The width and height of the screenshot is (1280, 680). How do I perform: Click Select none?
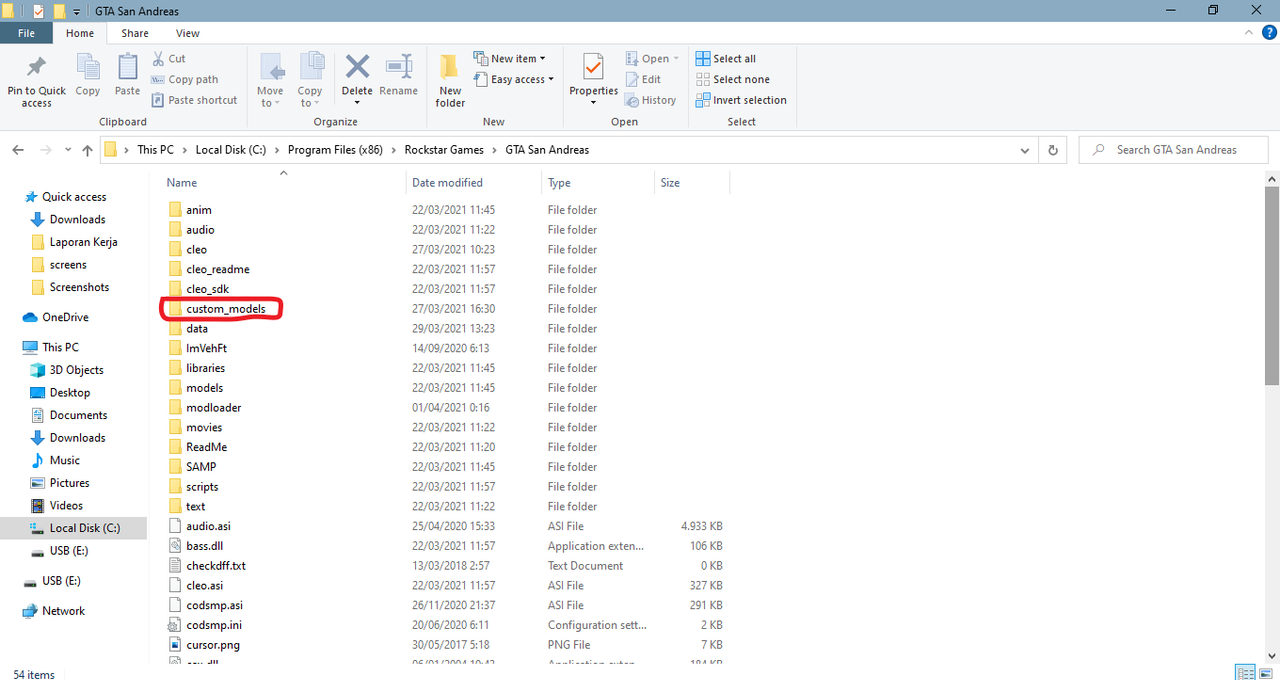tap(733, 80)
